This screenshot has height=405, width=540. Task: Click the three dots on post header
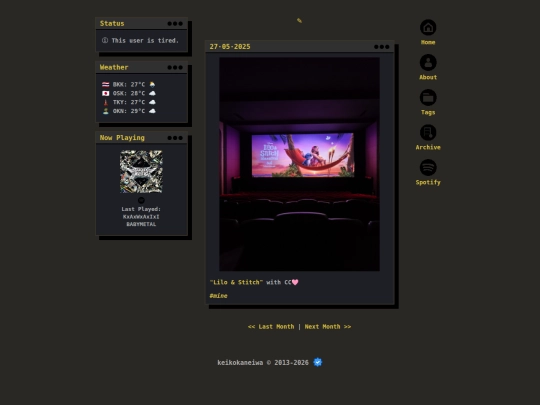[x=382, y=46]
